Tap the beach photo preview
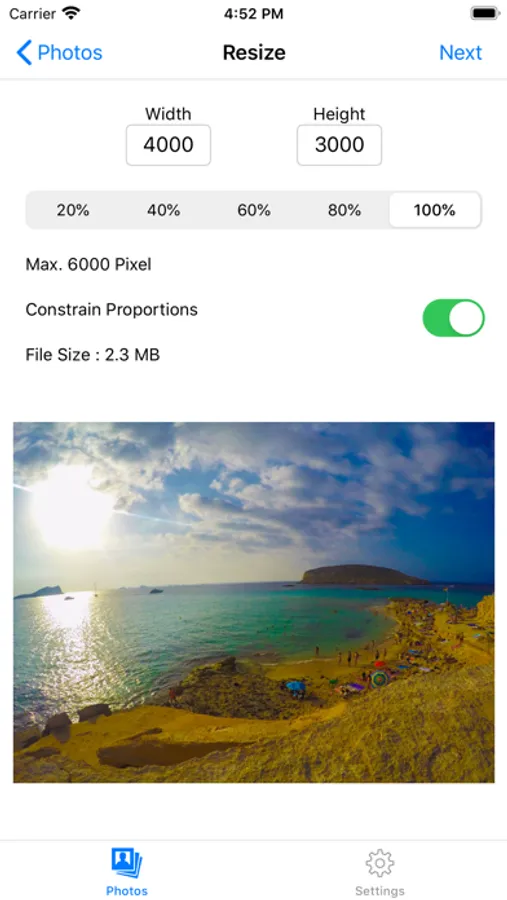The image size is (507, 900). [254, 602]
